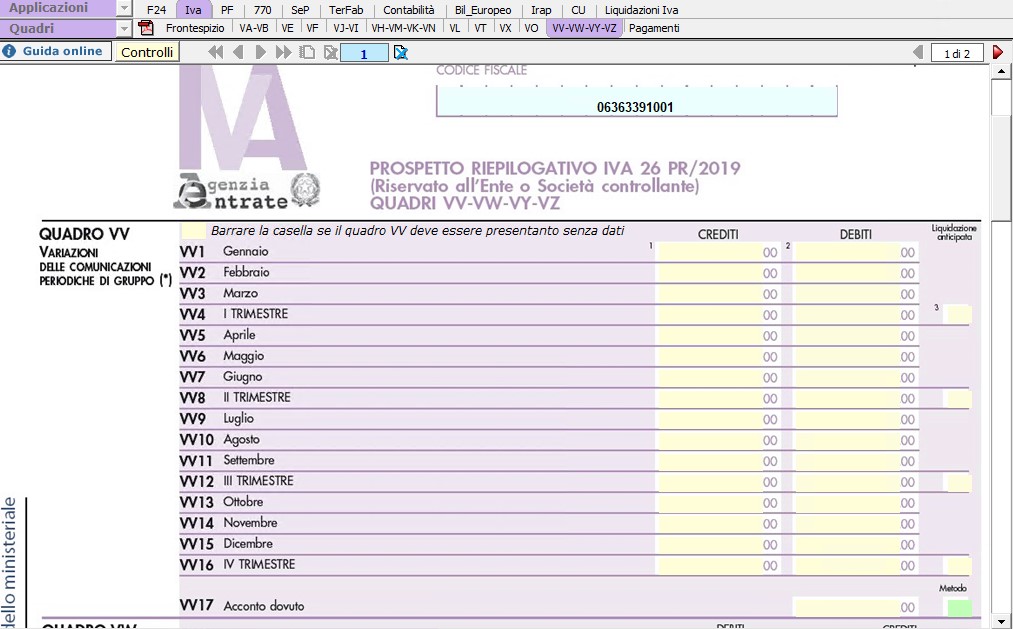Screen dimensions: 1013x629
Task: Go to next page with red arrow
Action: click(x=998, y=53)
